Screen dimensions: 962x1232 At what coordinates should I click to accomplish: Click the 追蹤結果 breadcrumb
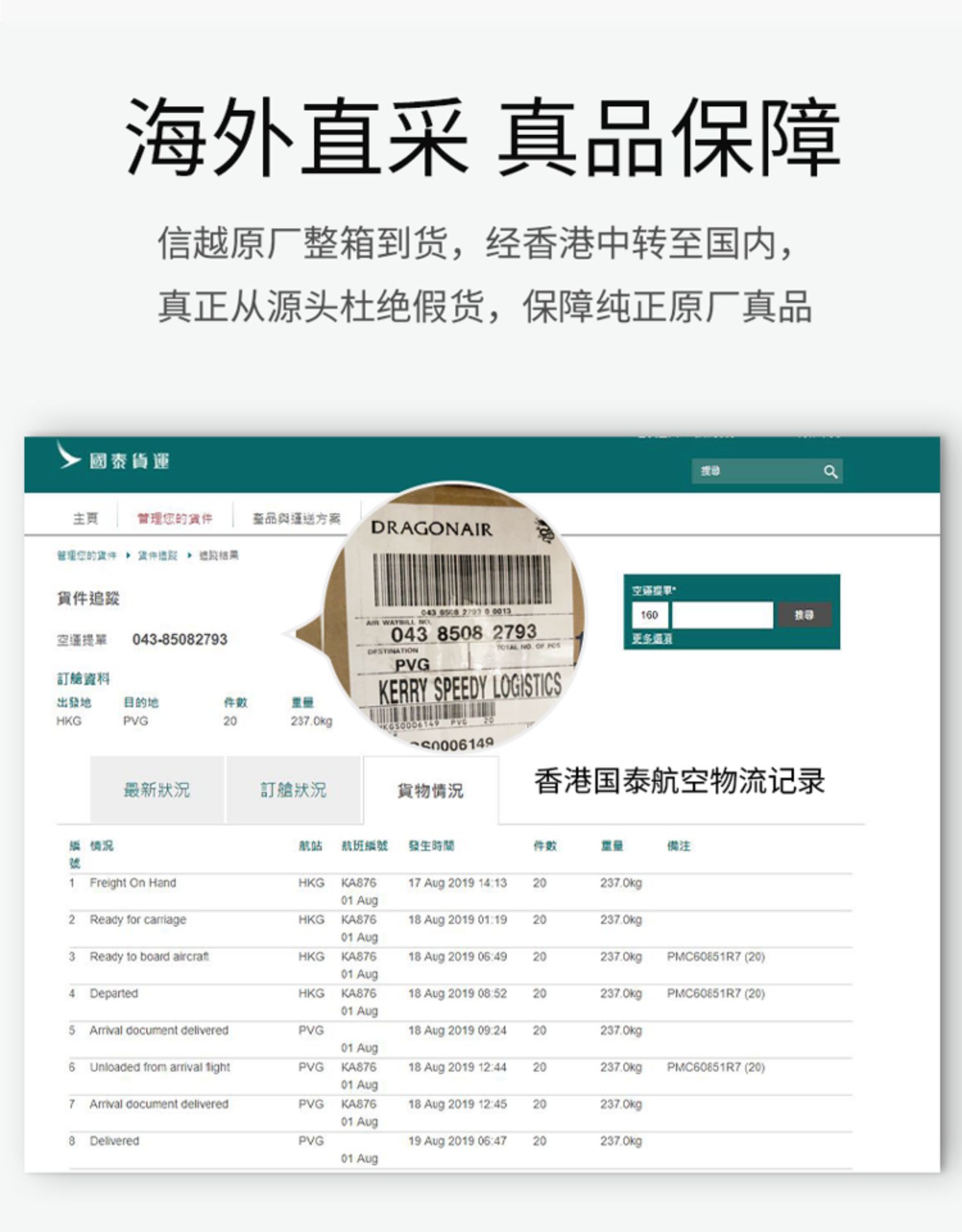tap(218, 555)
